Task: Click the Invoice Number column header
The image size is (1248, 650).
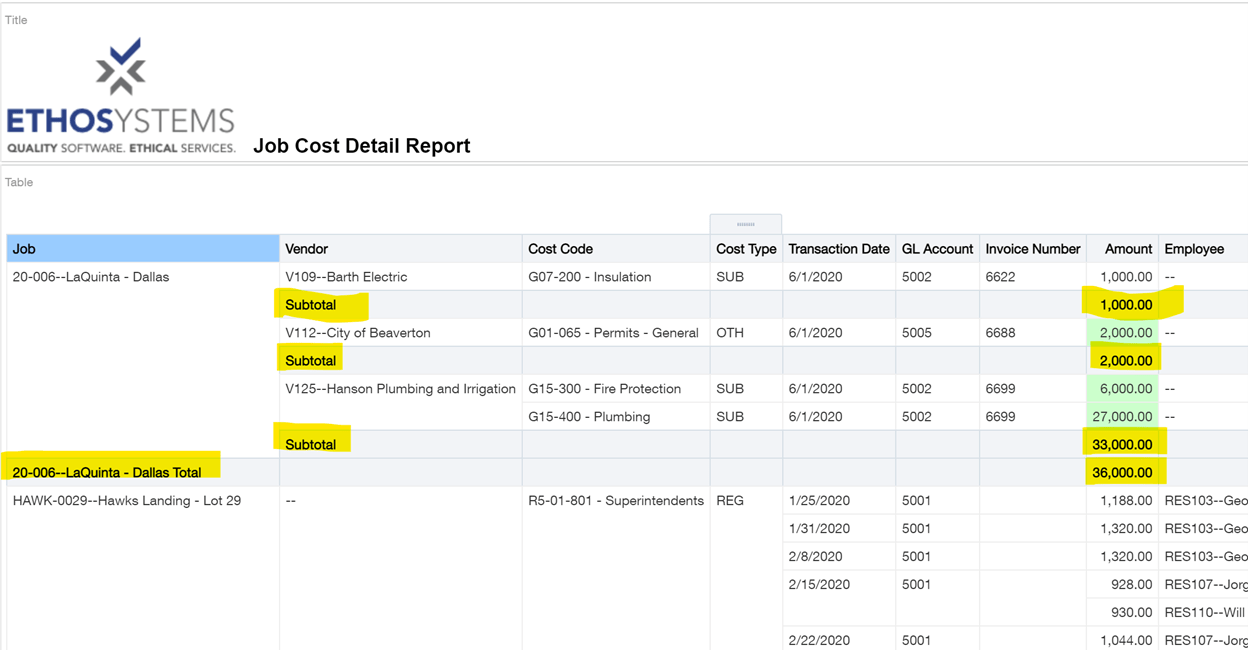Action: (x=1032, y=249)
